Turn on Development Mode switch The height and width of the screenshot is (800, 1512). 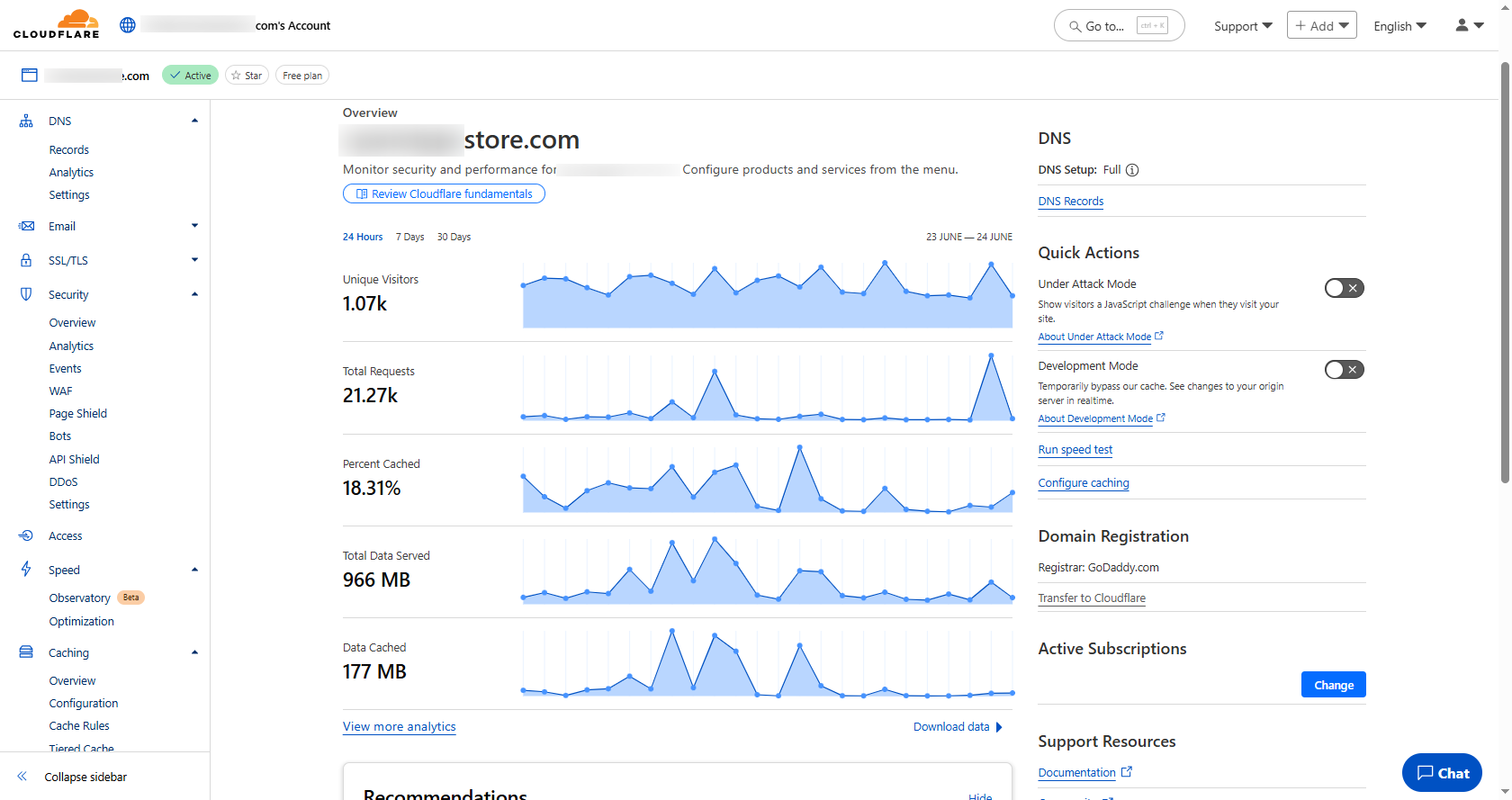[1344, 370]
